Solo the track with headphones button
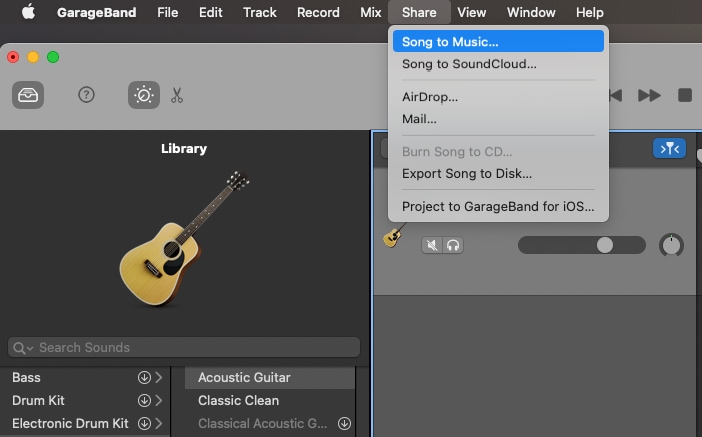The height and width of the screenshot is (437, 702). pos(453,245)
